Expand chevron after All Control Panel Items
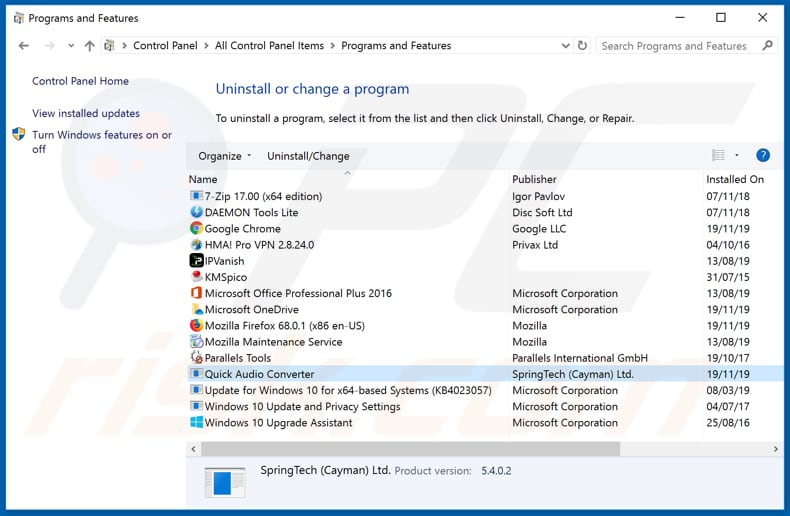Viewport: 790px width, 516px height. coord(333,46)
